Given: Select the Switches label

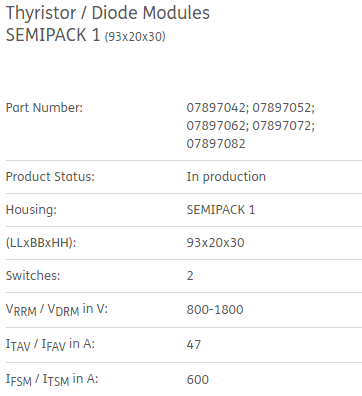Looking at the screenshot, I should (x=33, y=276).
